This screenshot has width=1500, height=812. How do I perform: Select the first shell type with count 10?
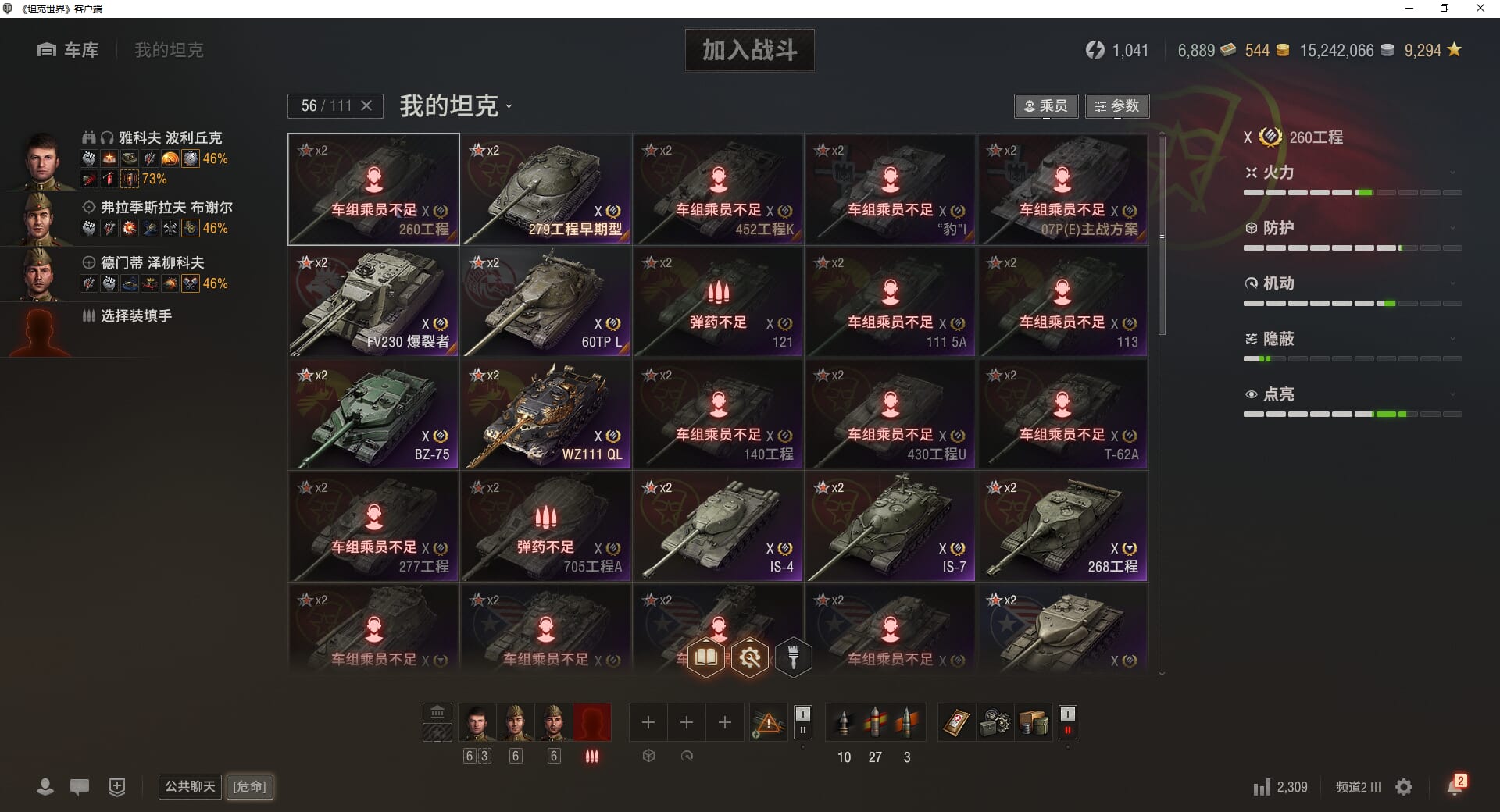(x=844, y=722)
